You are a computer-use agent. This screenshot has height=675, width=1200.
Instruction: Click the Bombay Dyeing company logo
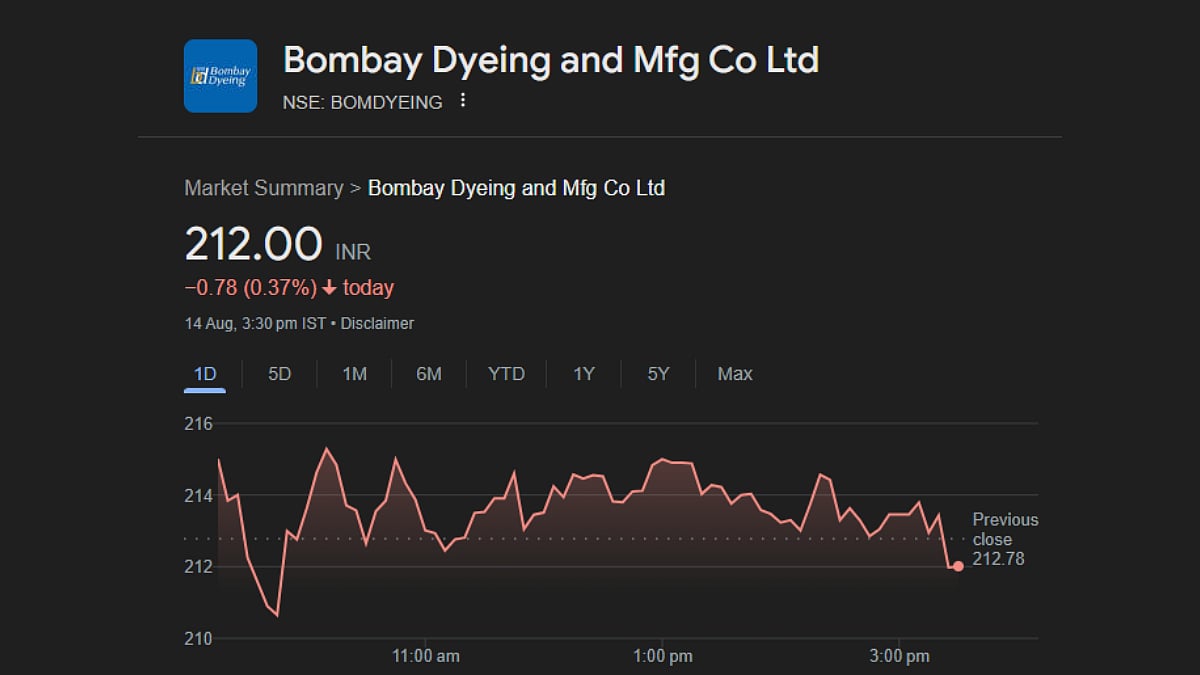[220, 76]
